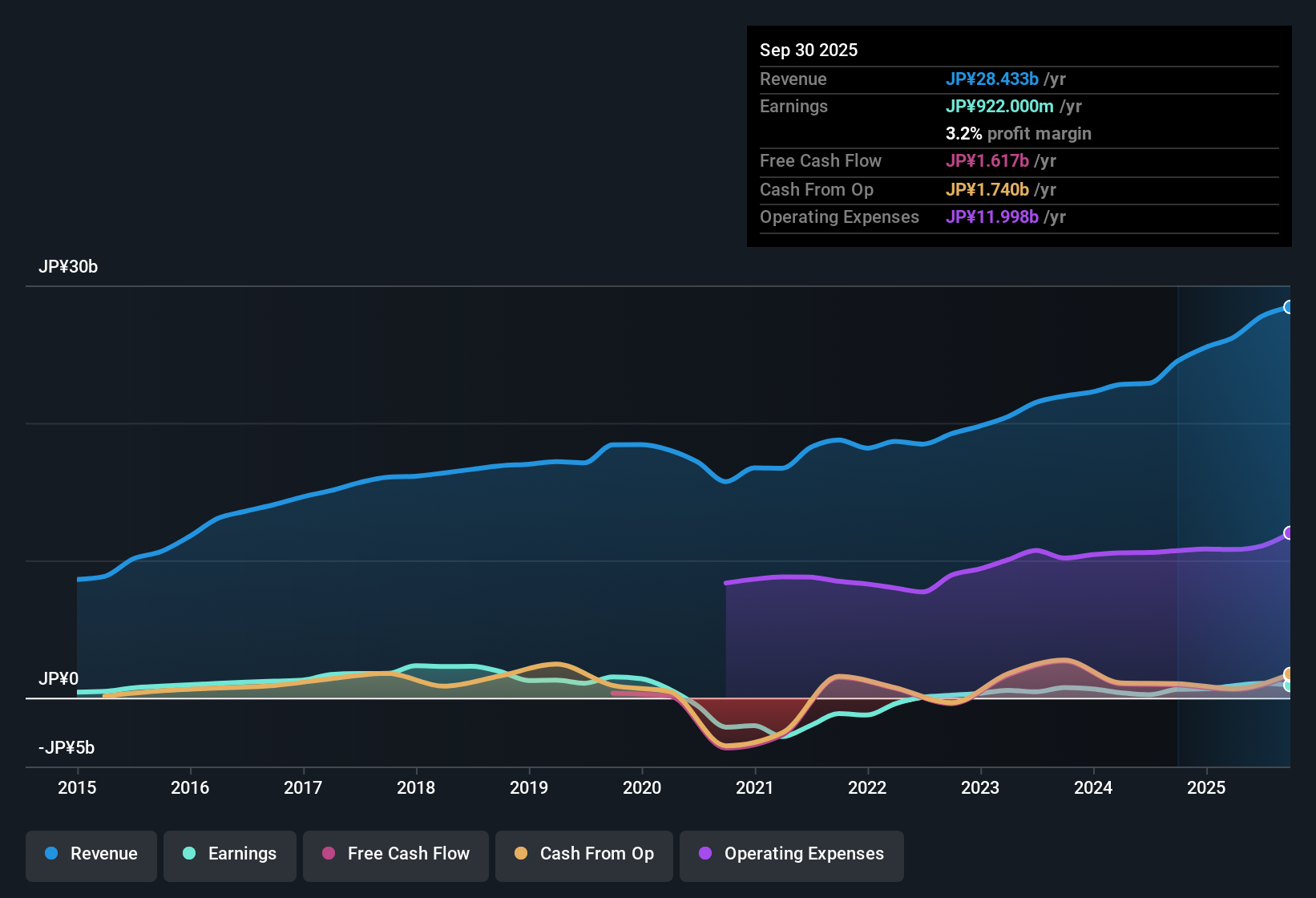Select the Operating Expenses endpoint marker
Screen dimensions: 1316x898
tap(1290, 532)
